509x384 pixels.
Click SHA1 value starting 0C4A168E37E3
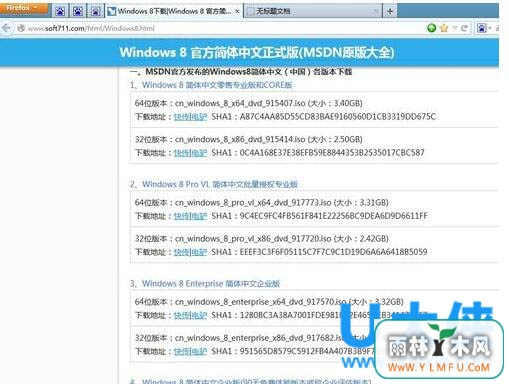tap(332, 153)
